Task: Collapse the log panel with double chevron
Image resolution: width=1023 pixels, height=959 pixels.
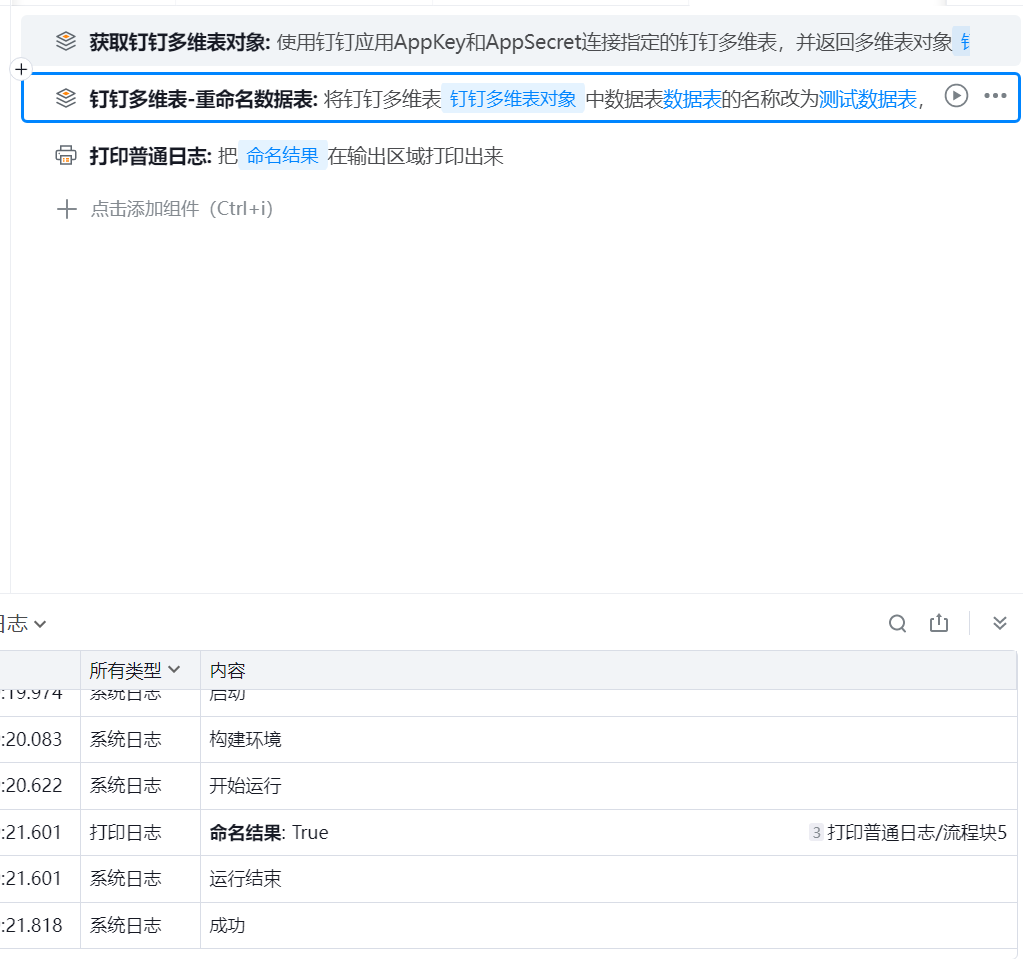Action: pyautogui.click(x=999, y=624)
